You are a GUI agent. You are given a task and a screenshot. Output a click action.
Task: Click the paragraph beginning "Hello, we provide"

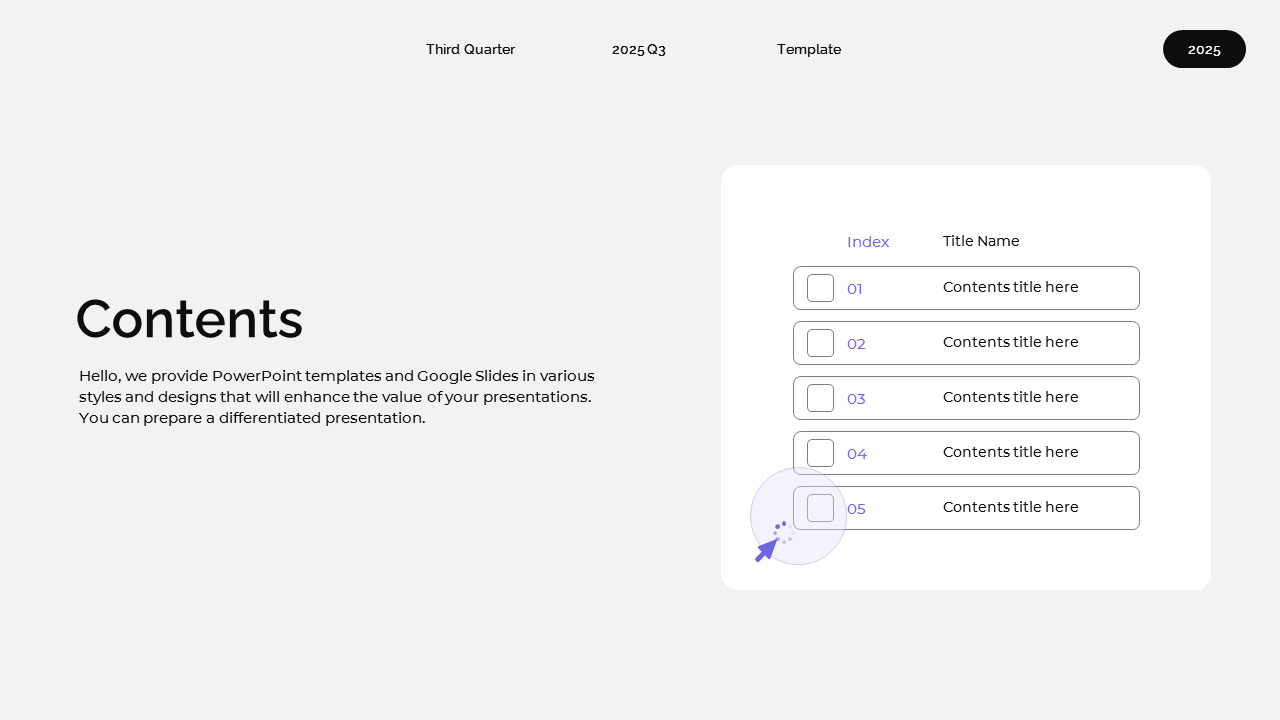click(337, 397)
